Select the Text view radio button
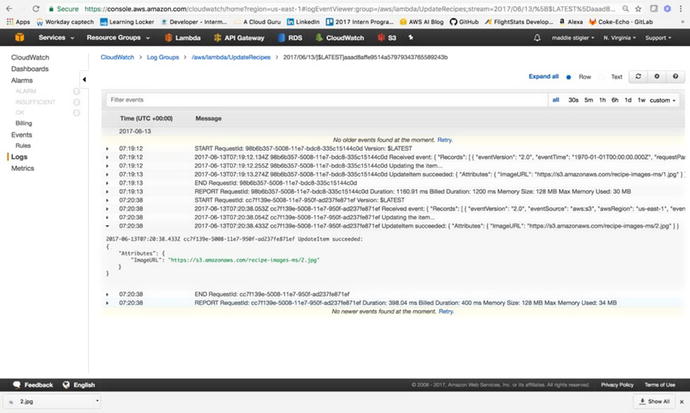Viewport: 690px width, 413px height. 602,77
